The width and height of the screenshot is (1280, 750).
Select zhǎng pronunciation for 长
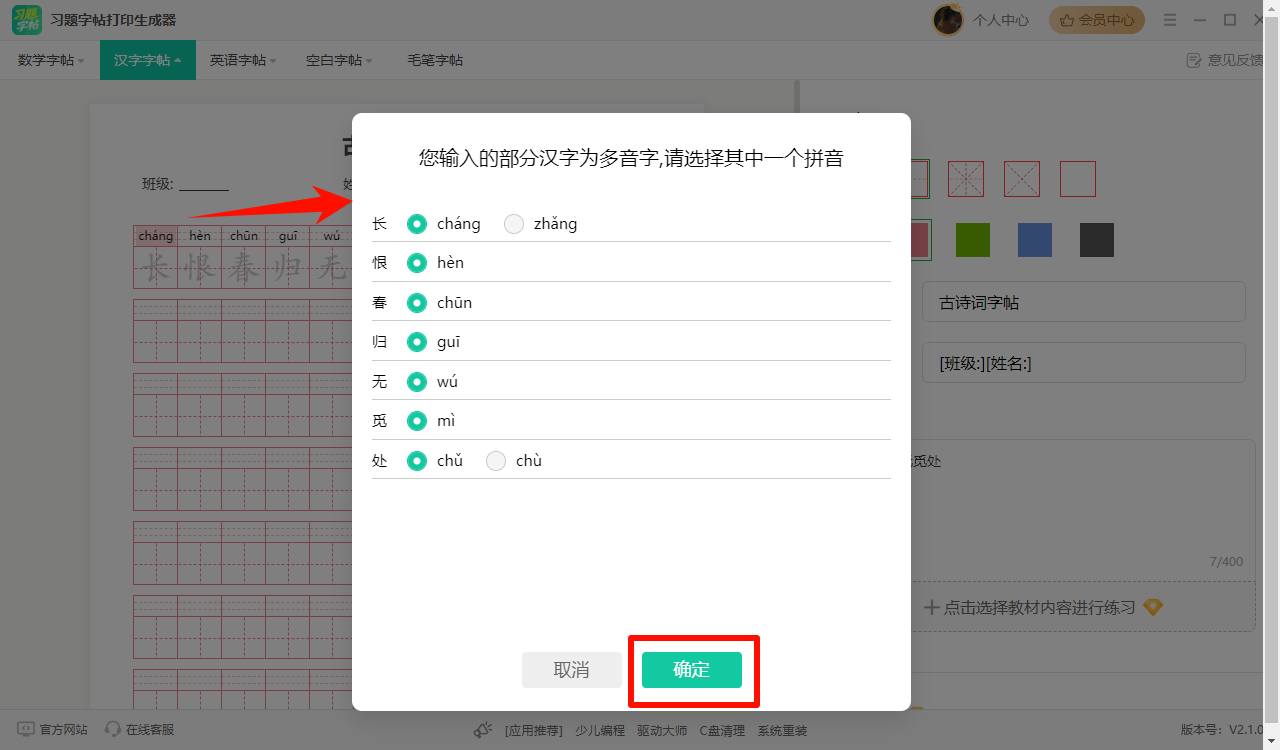click(x=514, y=224)
